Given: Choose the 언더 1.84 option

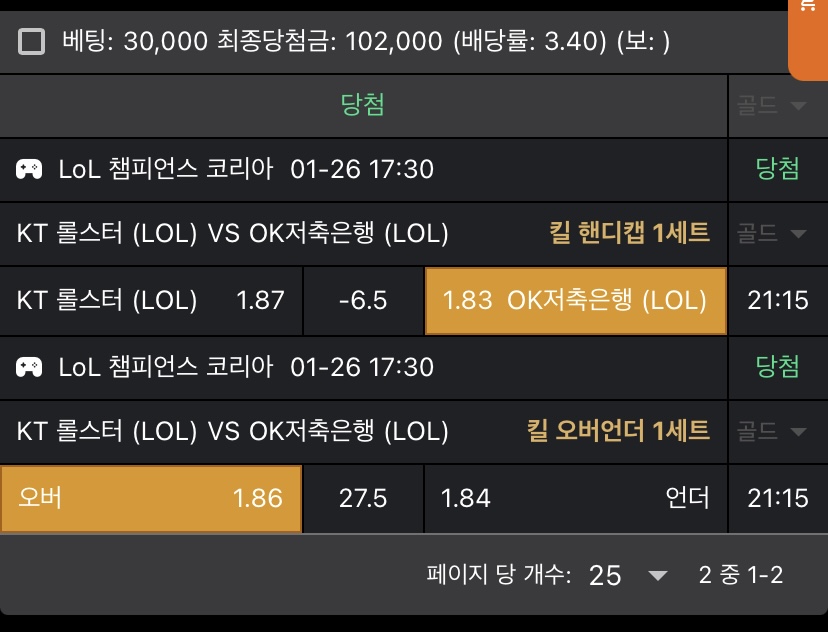Looking at the screenshot, I should coord(575,498).
